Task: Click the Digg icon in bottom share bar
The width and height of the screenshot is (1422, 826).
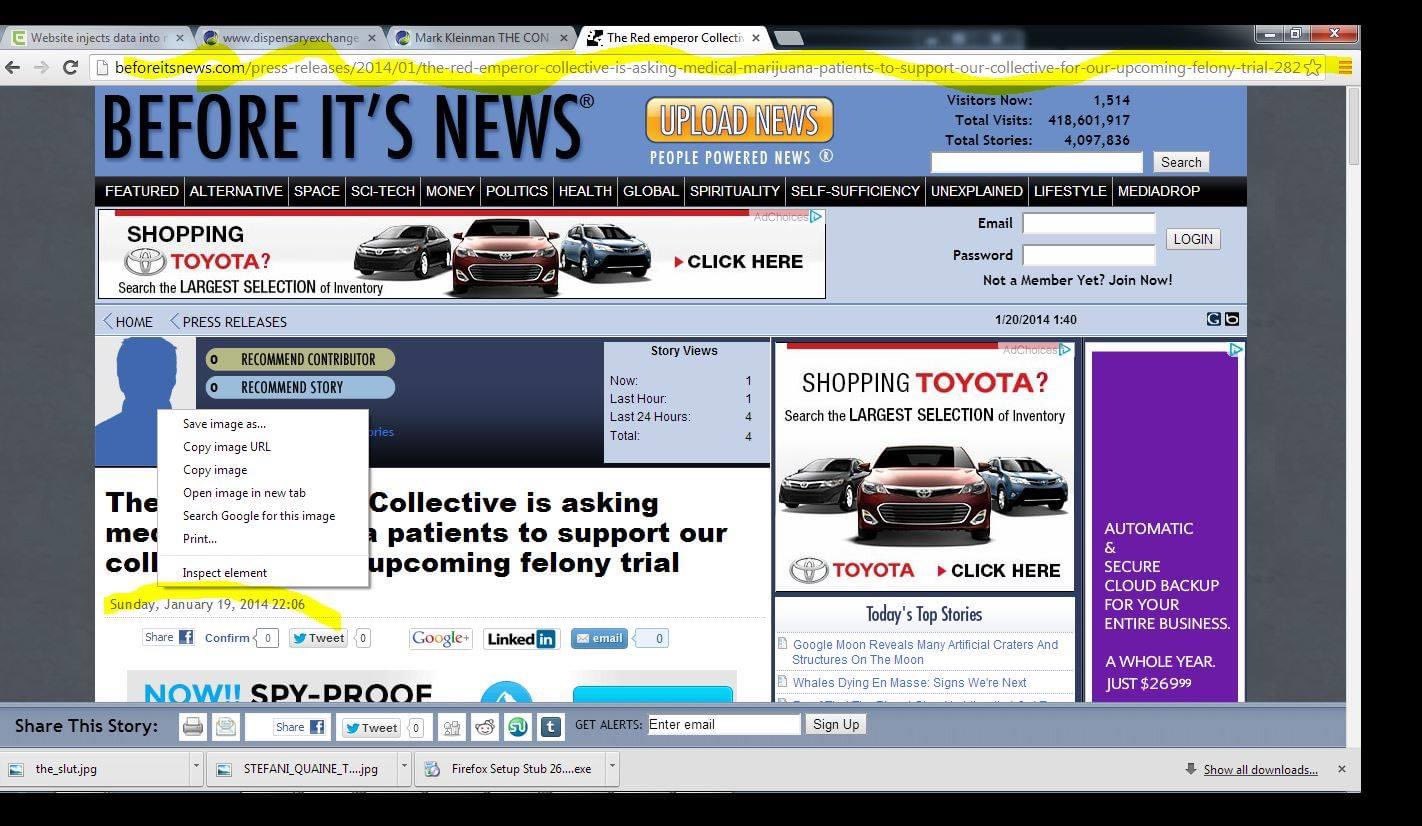Action: [x=452, y=727]
